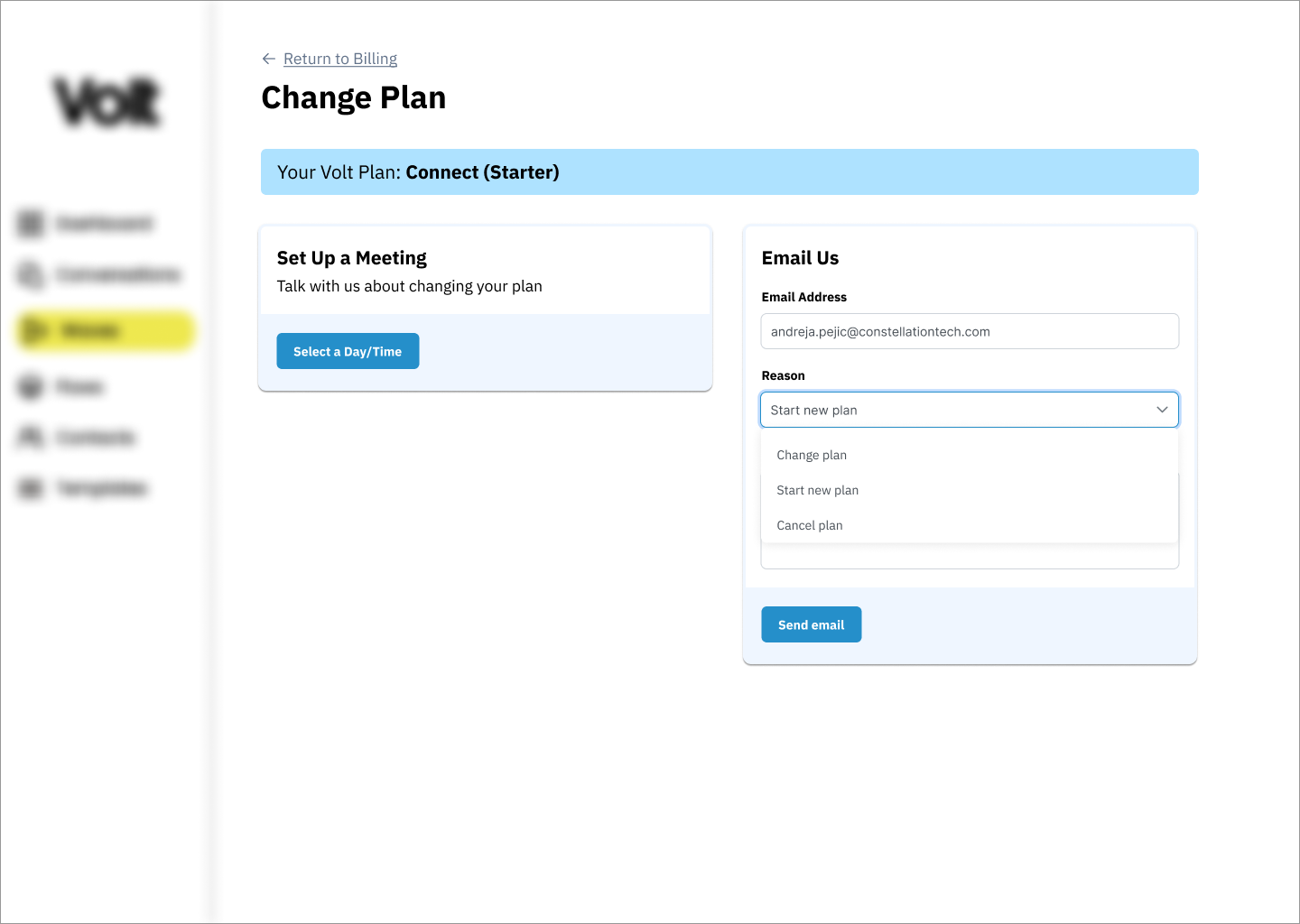Click the back arrow beside Return to Billing
1300x924 pixels.
pos(268,59)
